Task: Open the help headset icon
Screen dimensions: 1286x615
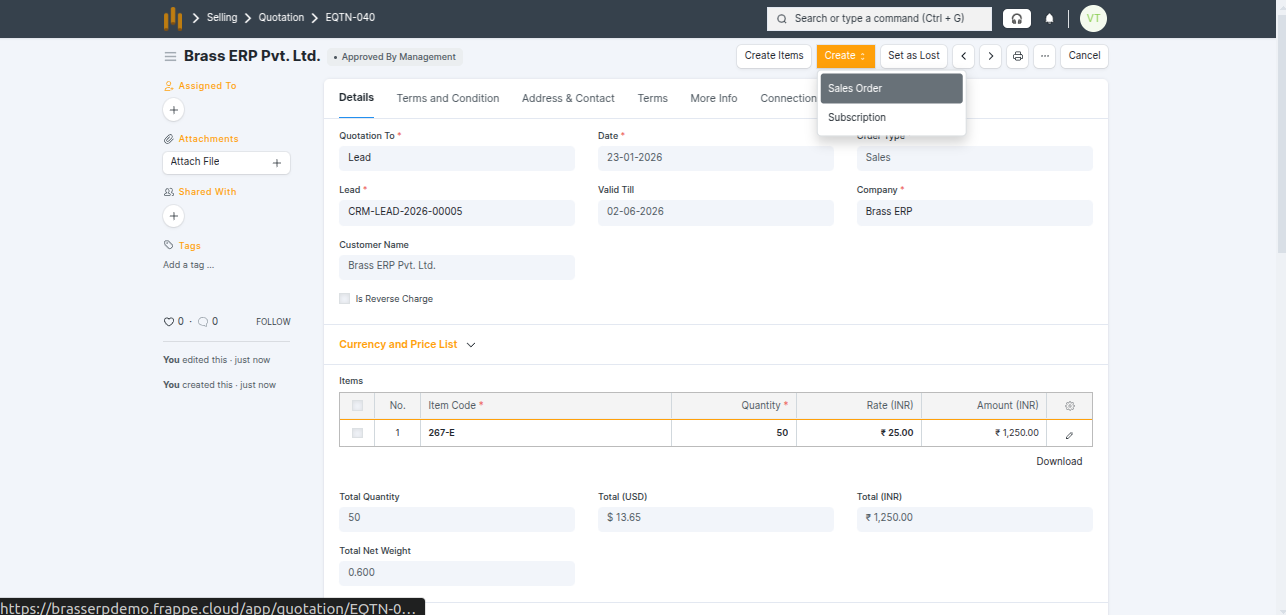Action: (x=1016, y=19)
